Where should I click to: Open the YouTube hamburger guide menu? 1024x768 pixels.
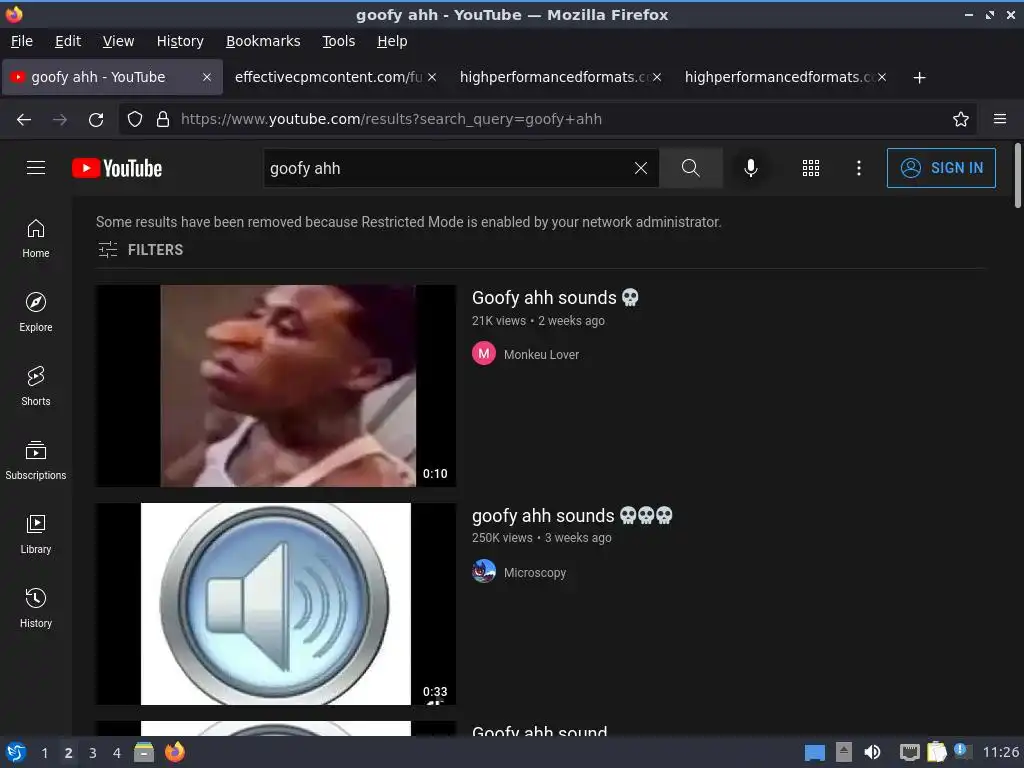pyautogui.click(x=36, y=168)
